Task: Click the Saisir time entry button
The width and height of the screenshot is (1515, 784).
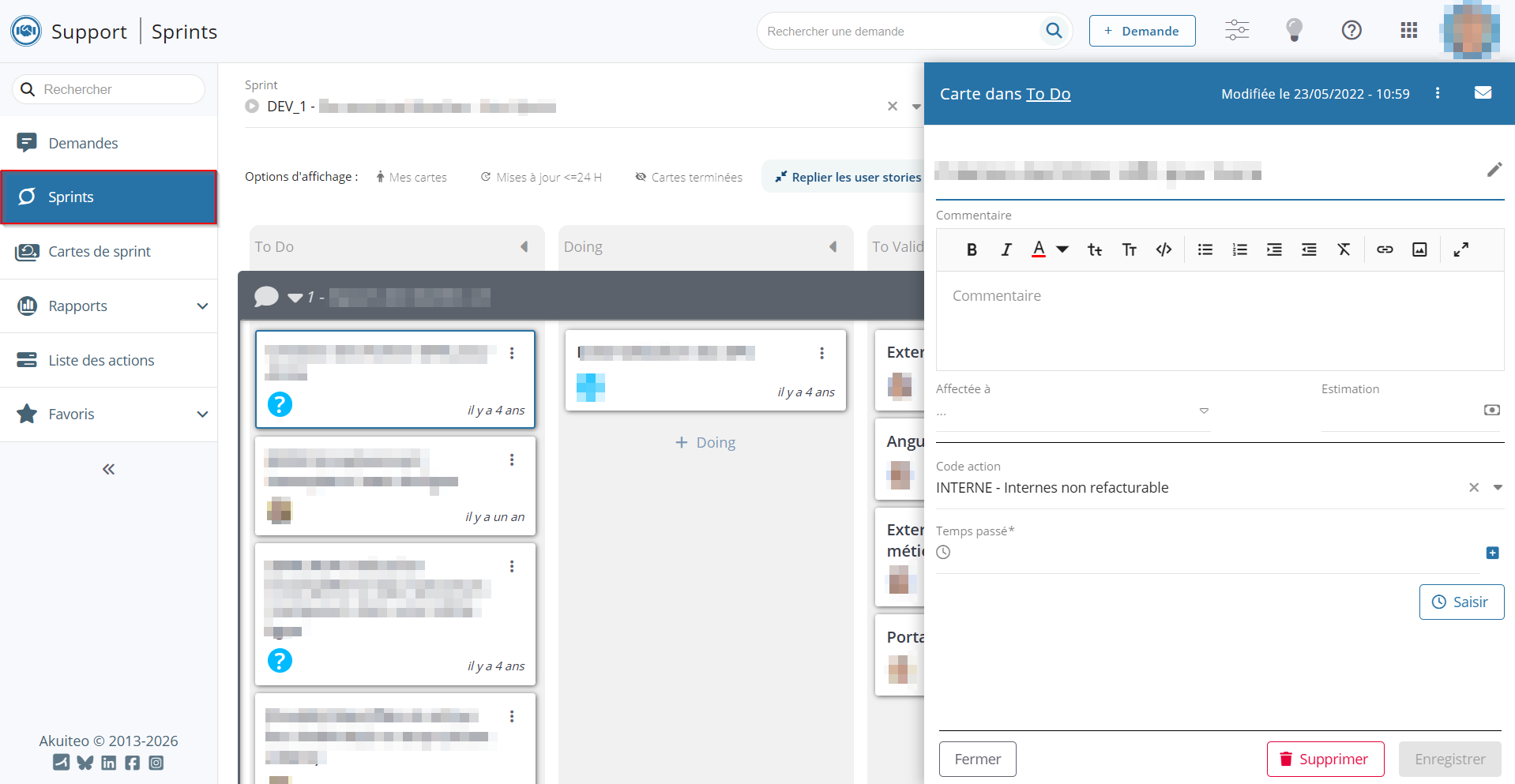Action: coord(1460,602)
